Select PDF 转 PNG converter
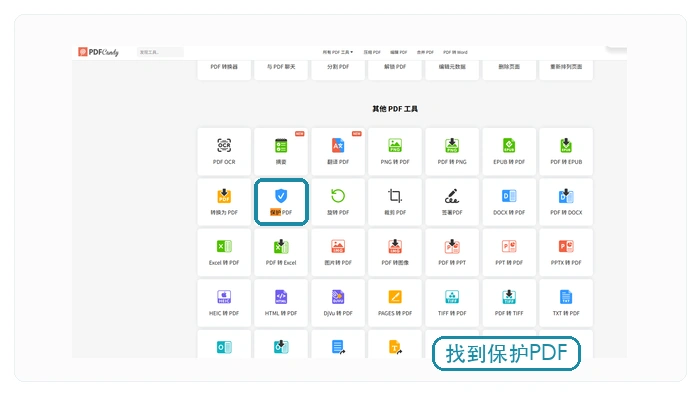700x395 pixels. (452, 151)
